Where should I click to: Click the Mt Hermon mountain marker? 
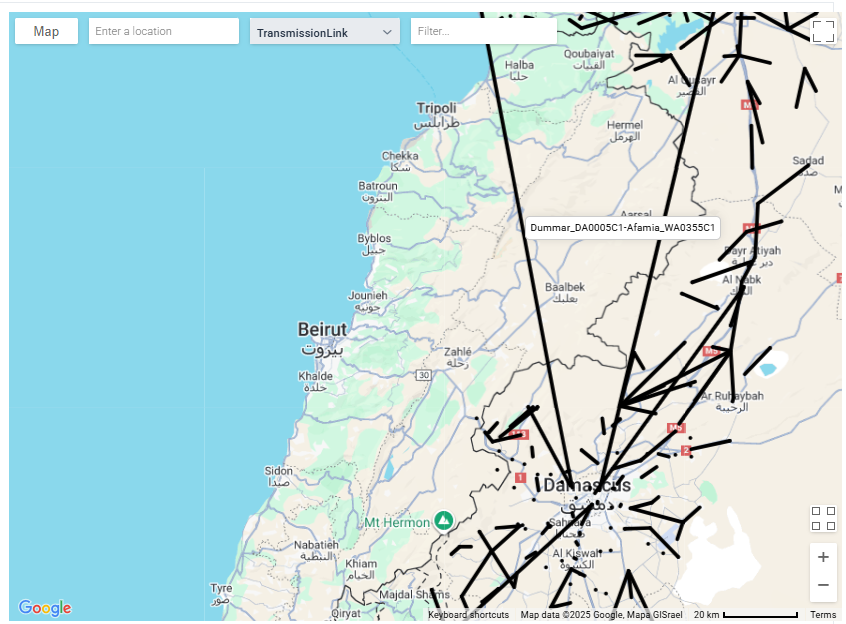pos(444,521)
